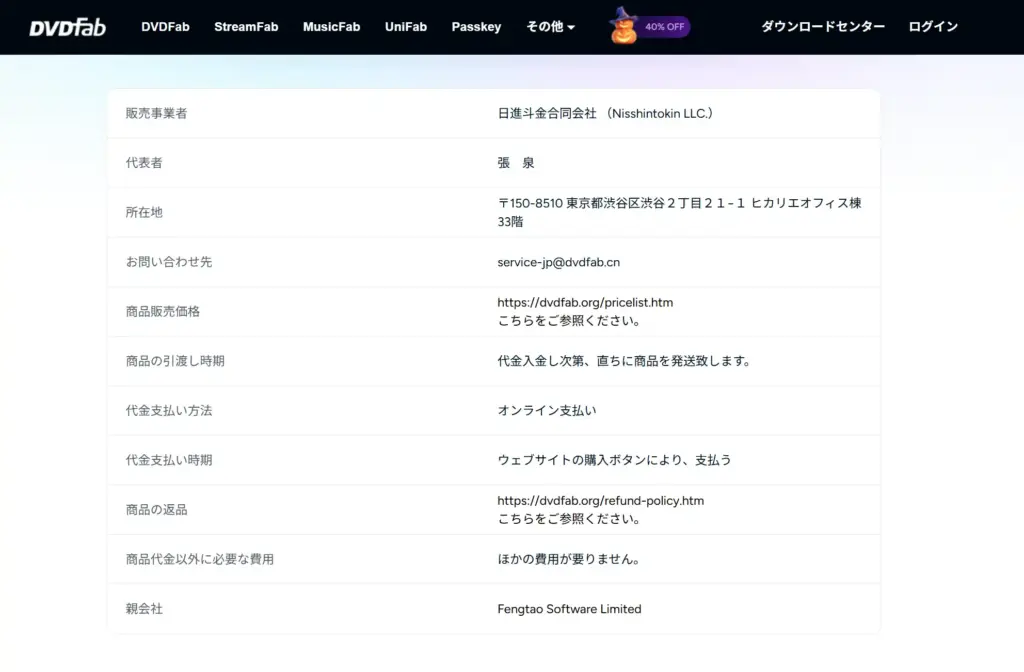Select the 代表者 label
Viewport: 1024px width, 672px height.
coord(145,163)
